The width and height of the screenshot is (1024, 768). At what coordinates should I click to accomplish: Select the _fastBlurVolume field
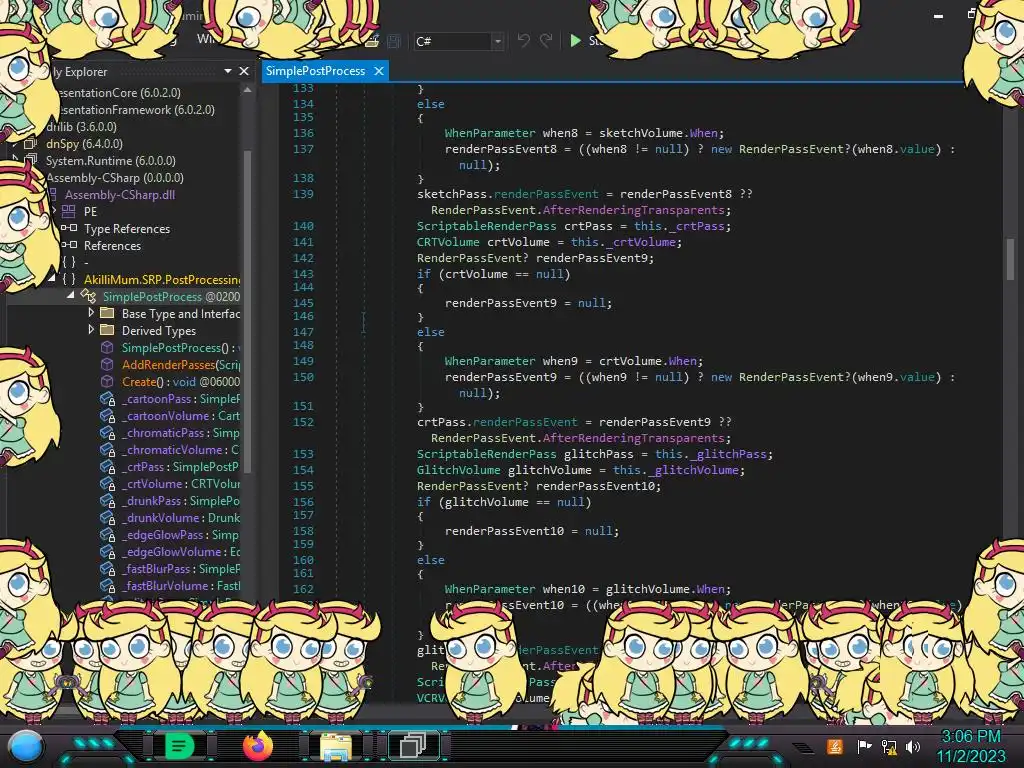pos(181,585)
